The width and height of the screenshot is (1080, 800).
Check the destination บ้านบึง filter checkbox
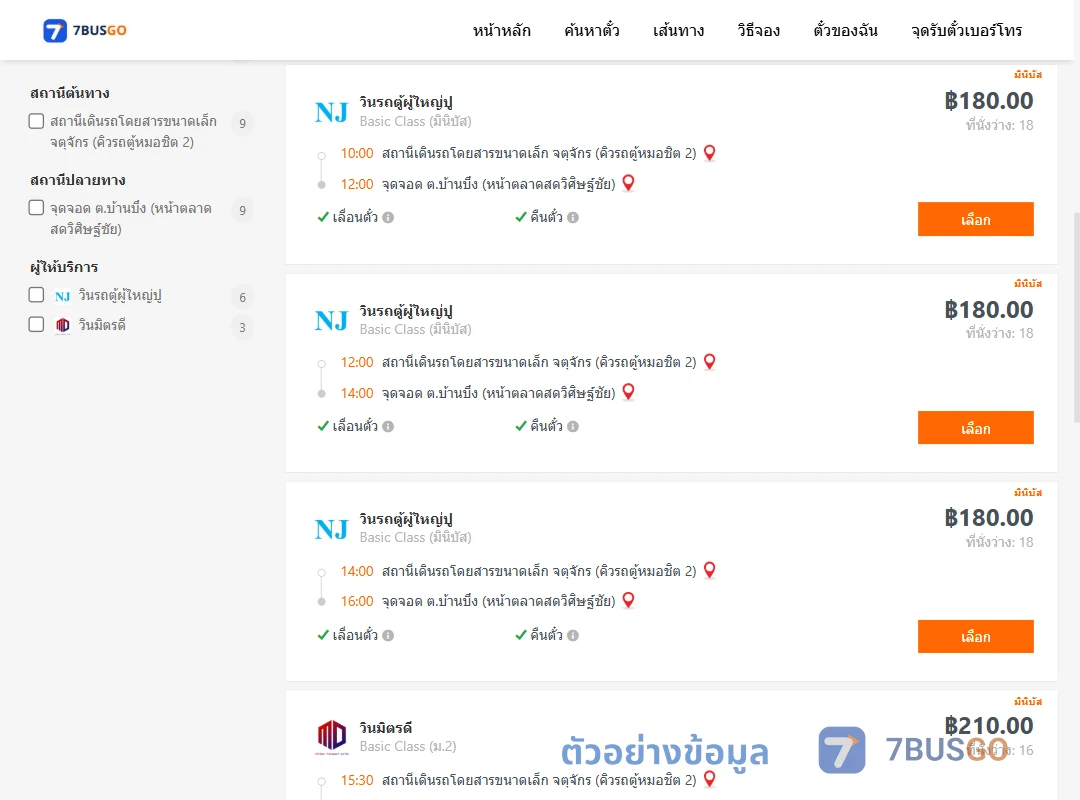click(37, 208)
